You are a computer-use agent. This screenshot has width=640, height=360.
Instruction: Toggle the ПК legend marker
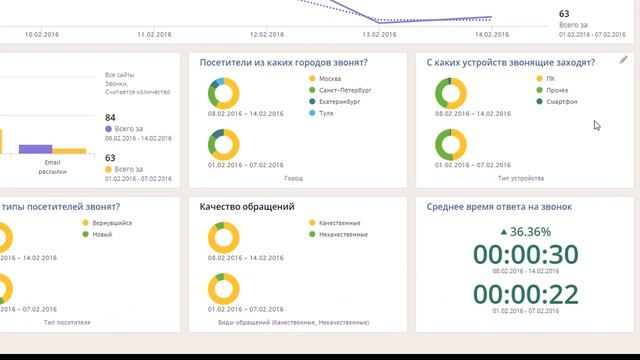(x=539, y=78)
